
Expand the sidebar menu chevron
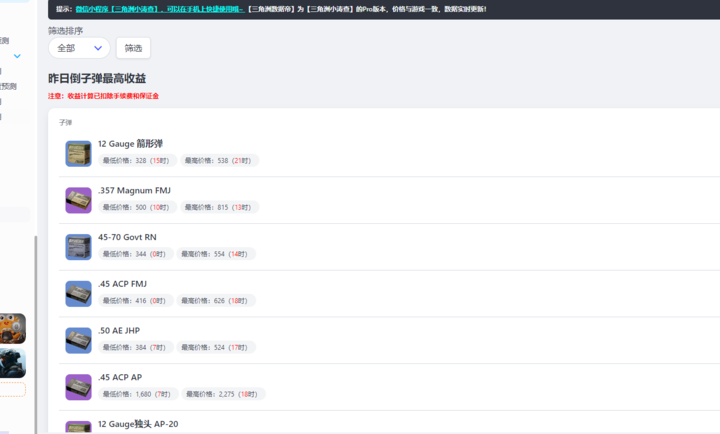point(17,57)
